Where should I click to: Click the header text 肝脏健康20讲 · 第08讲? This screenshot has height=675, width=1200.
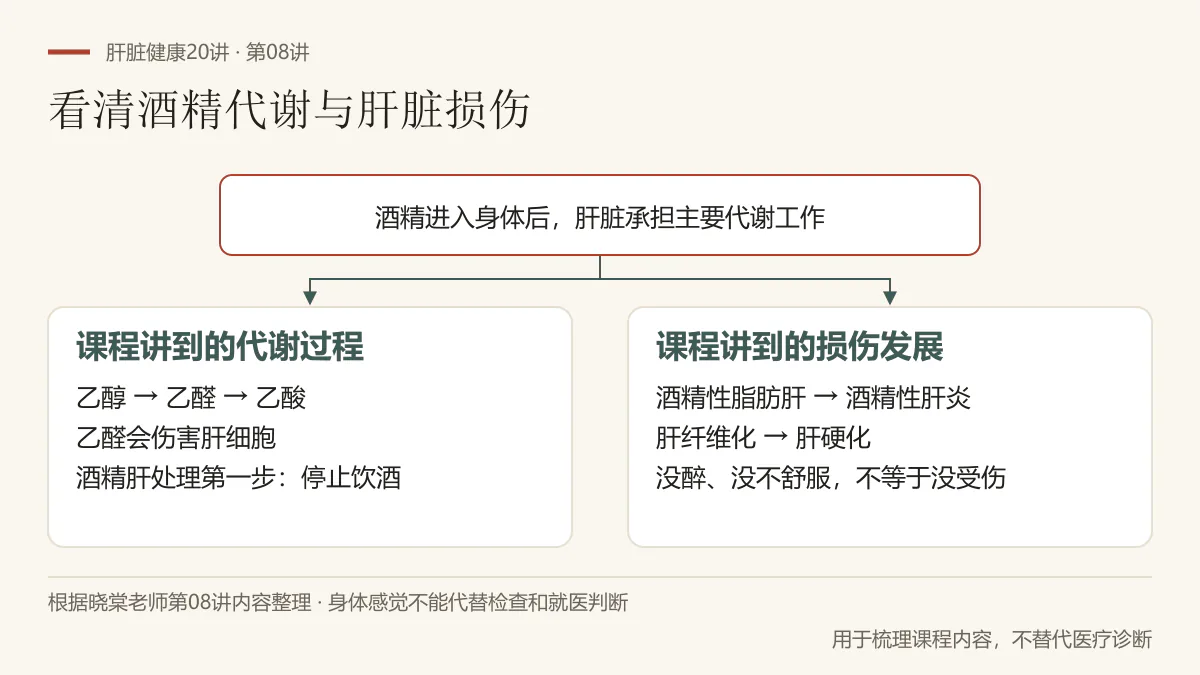[207, 53]
